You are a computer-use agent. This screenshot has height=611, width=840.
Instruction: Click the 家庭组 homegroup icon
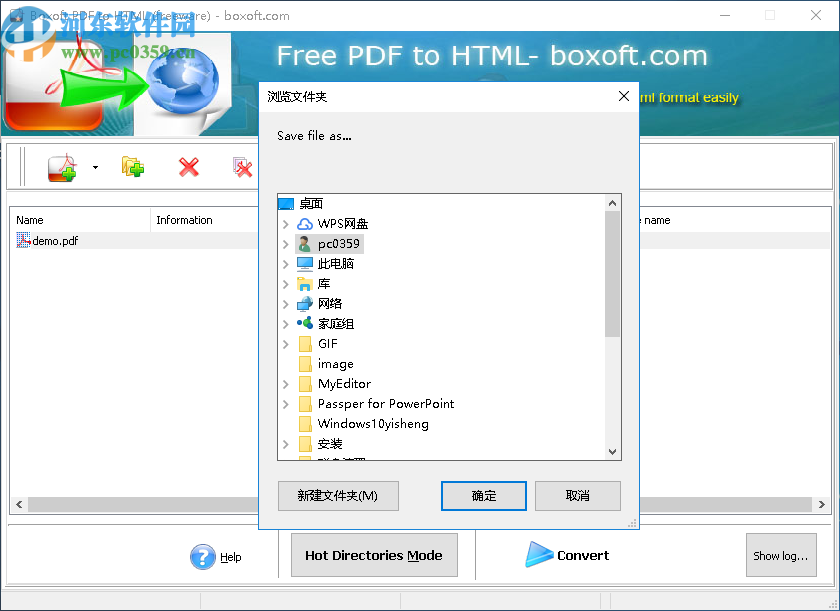(303, 323)
